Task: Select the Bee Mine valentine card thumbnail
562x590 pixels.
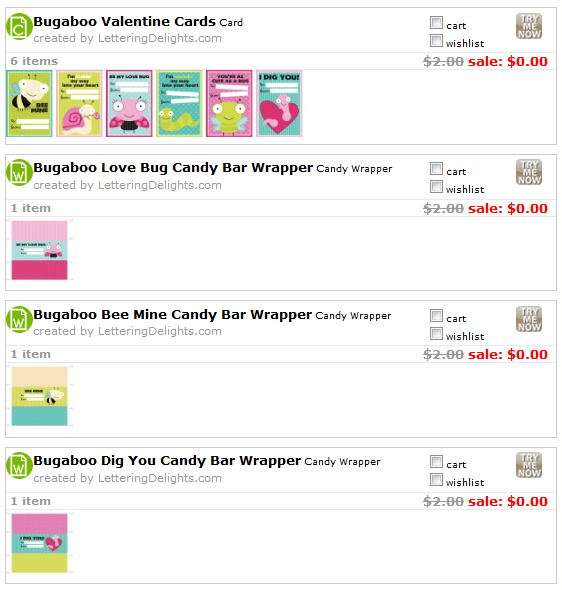Action: (x=29, y=103)
